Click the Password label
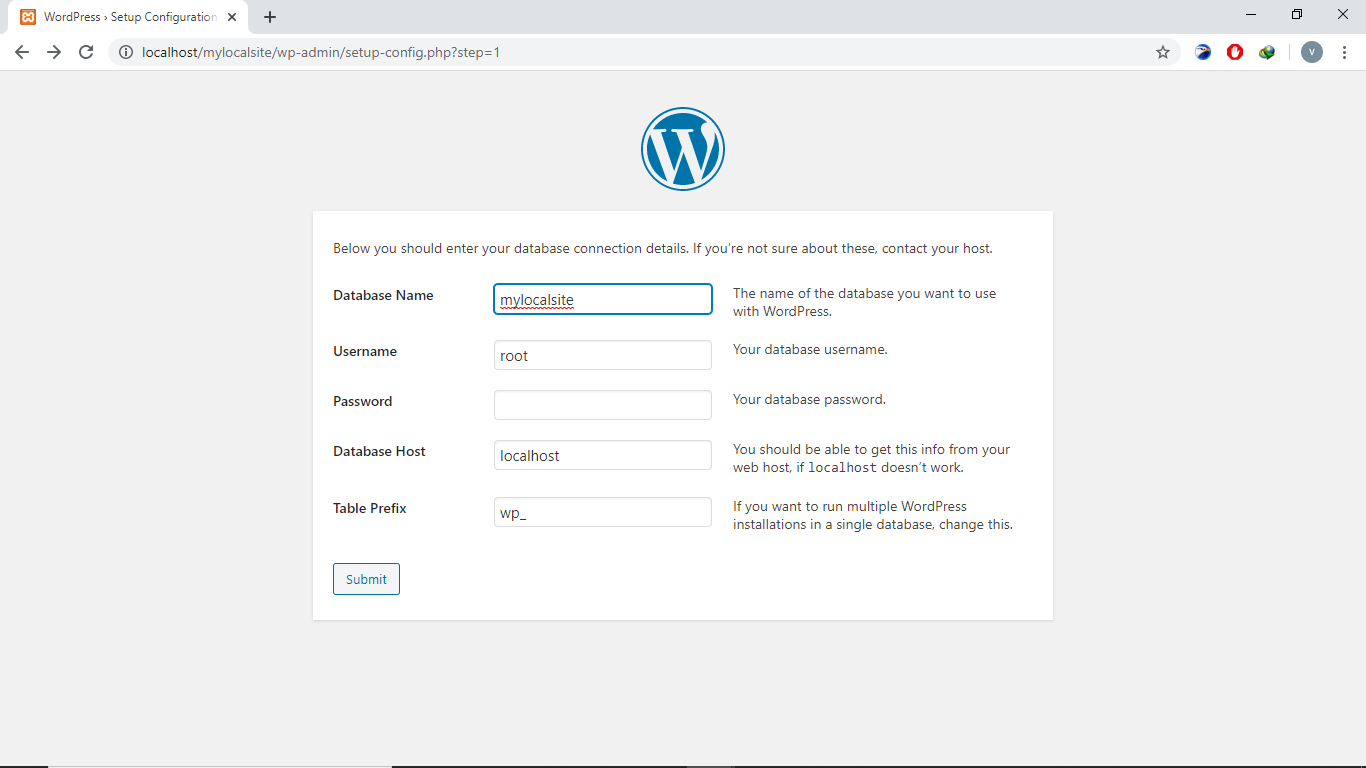Screen dimensions: 1366x768 362,401
